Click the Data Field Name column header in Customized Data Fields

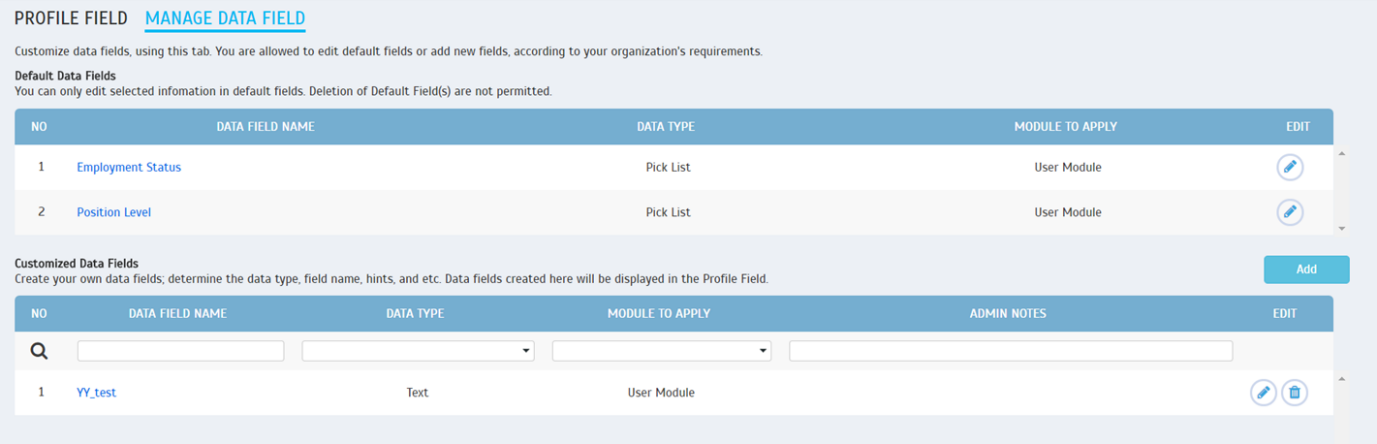pos(178,313)
